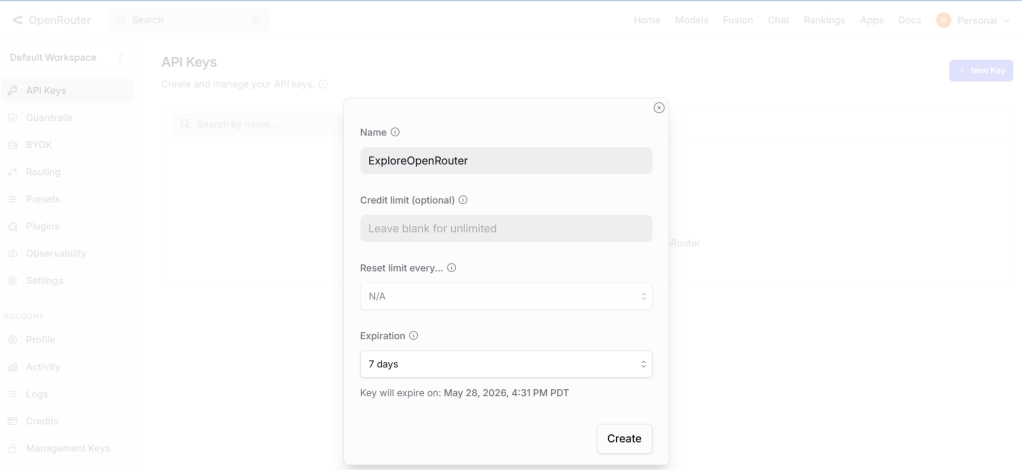Click the Credit limit info icon
This screenshot has width=1022, height=470.
tap(463, 200)
